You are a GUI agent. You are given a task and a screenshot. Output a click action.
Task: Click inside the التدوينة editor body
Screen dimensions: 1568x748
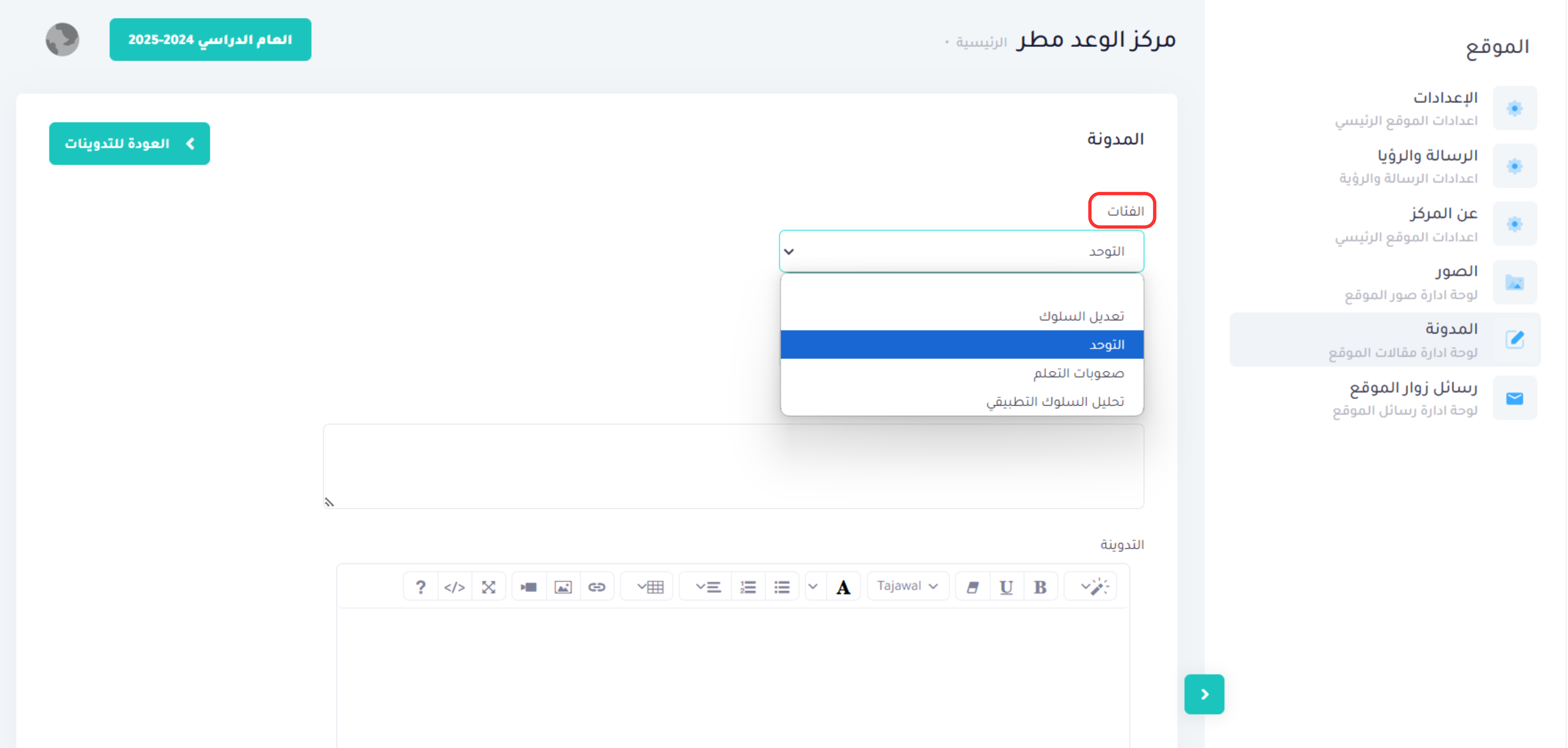(733, 677)
